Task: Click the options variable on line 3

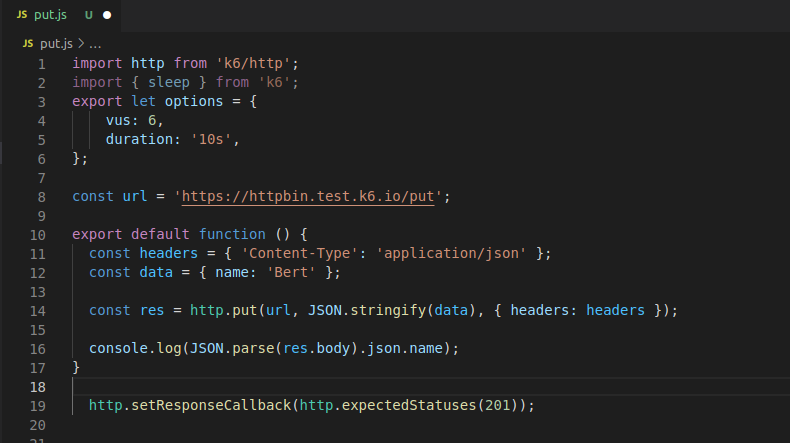Action: 194,101
